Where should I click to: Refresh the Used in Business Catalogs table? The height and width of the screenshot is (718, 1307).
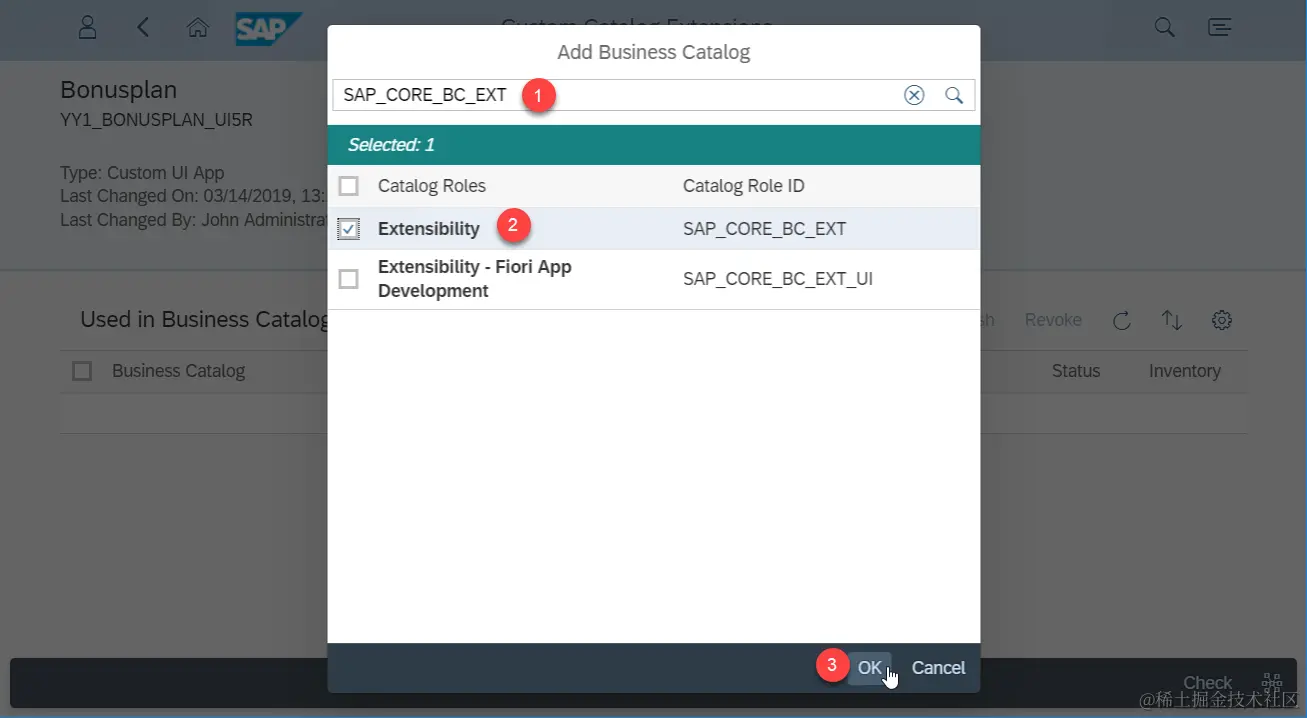point(1122,320)
